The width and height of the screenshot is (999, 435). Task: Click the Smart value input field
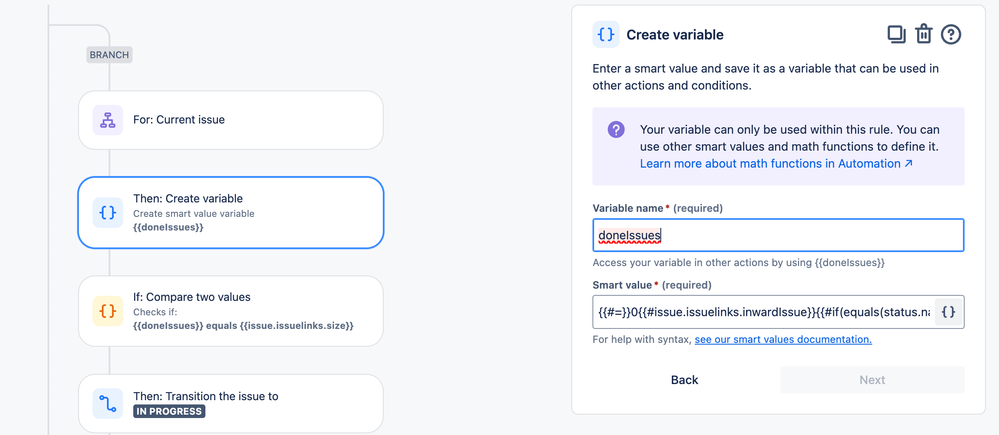764,312
